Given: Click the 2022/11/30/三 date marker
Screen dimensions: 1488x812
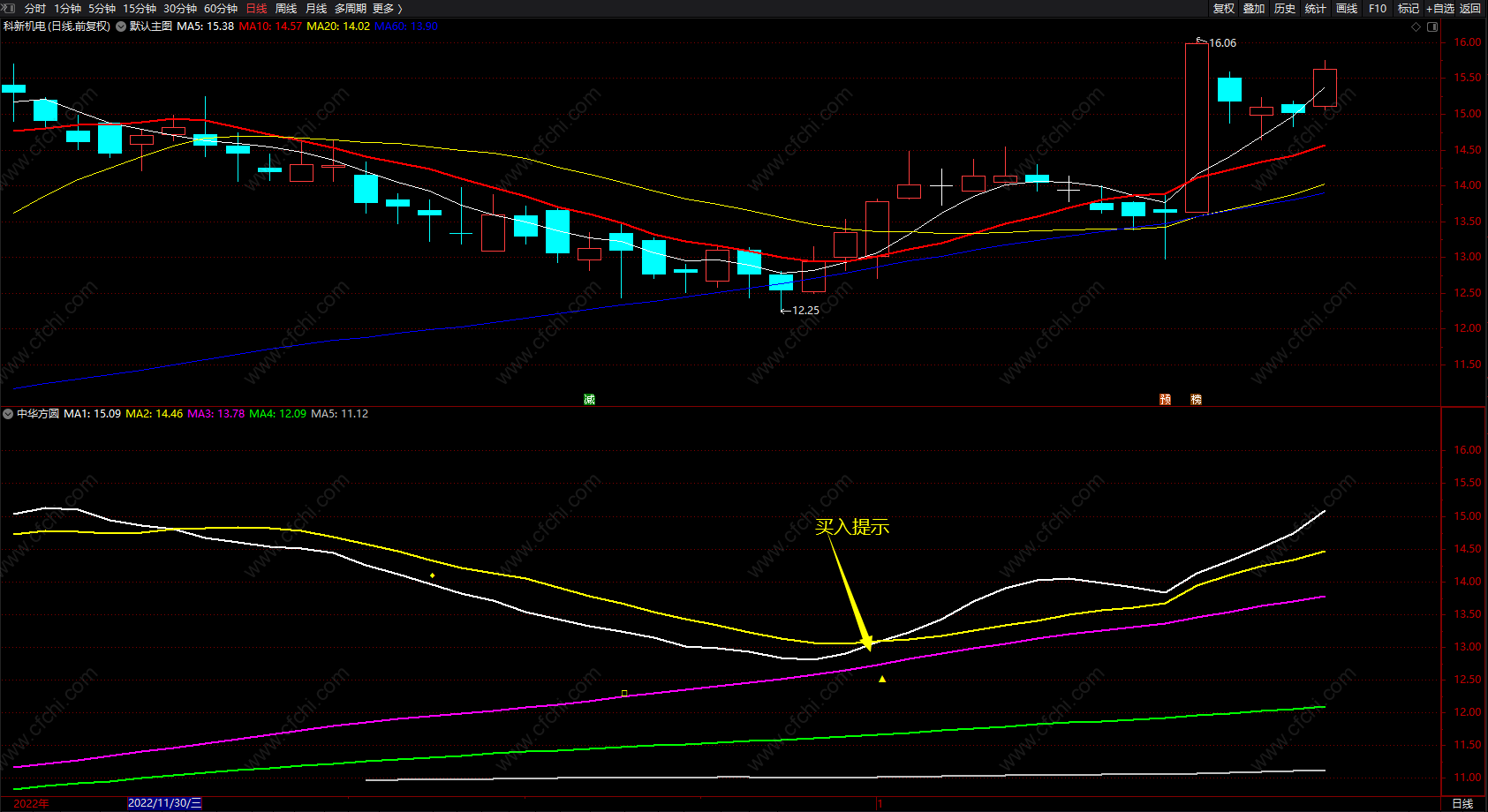Looking at the screenshot, I should click(x=164, y=803).
